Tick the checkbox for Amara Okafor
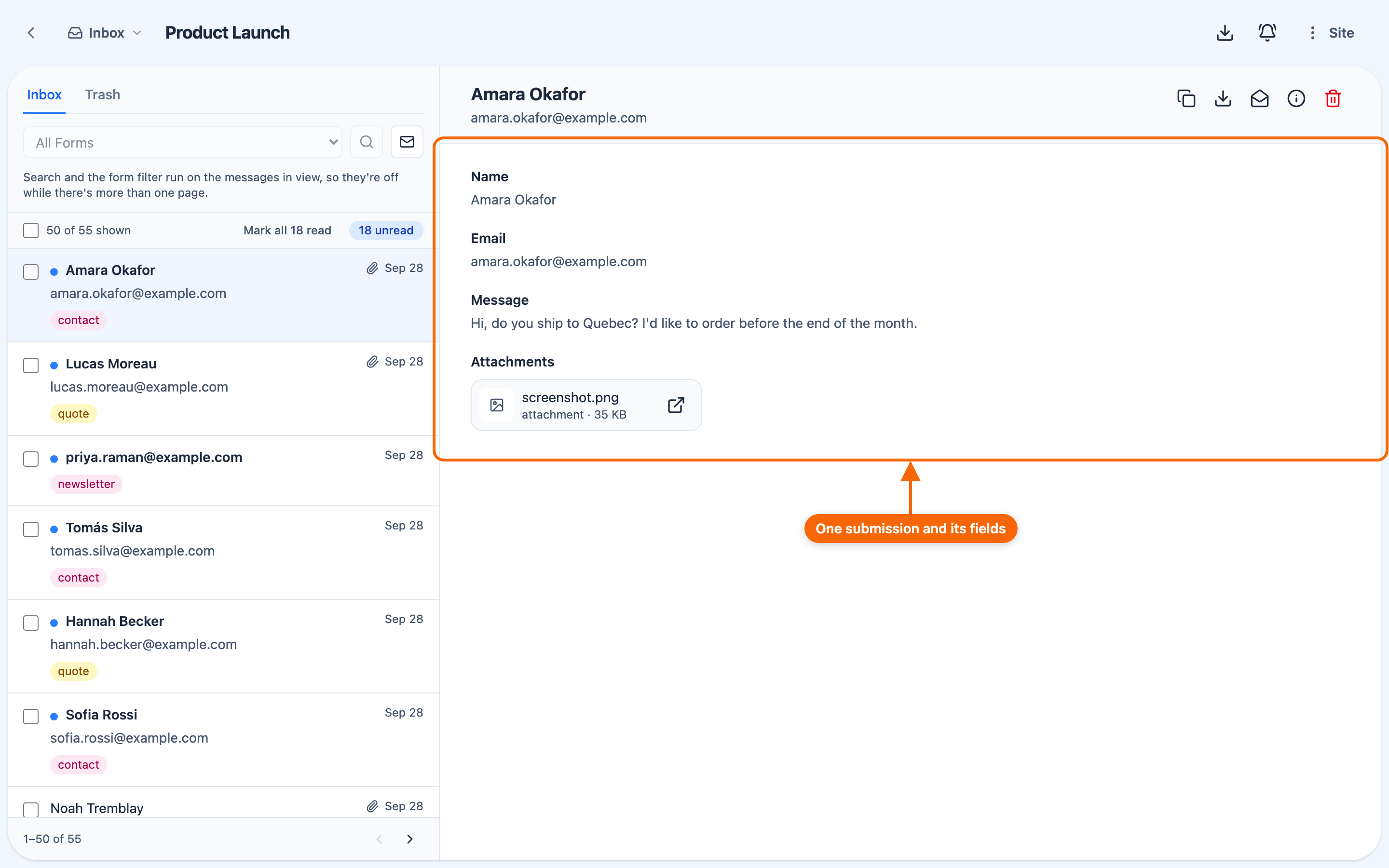Screen dimensions: 1389x868 (31, 271)
